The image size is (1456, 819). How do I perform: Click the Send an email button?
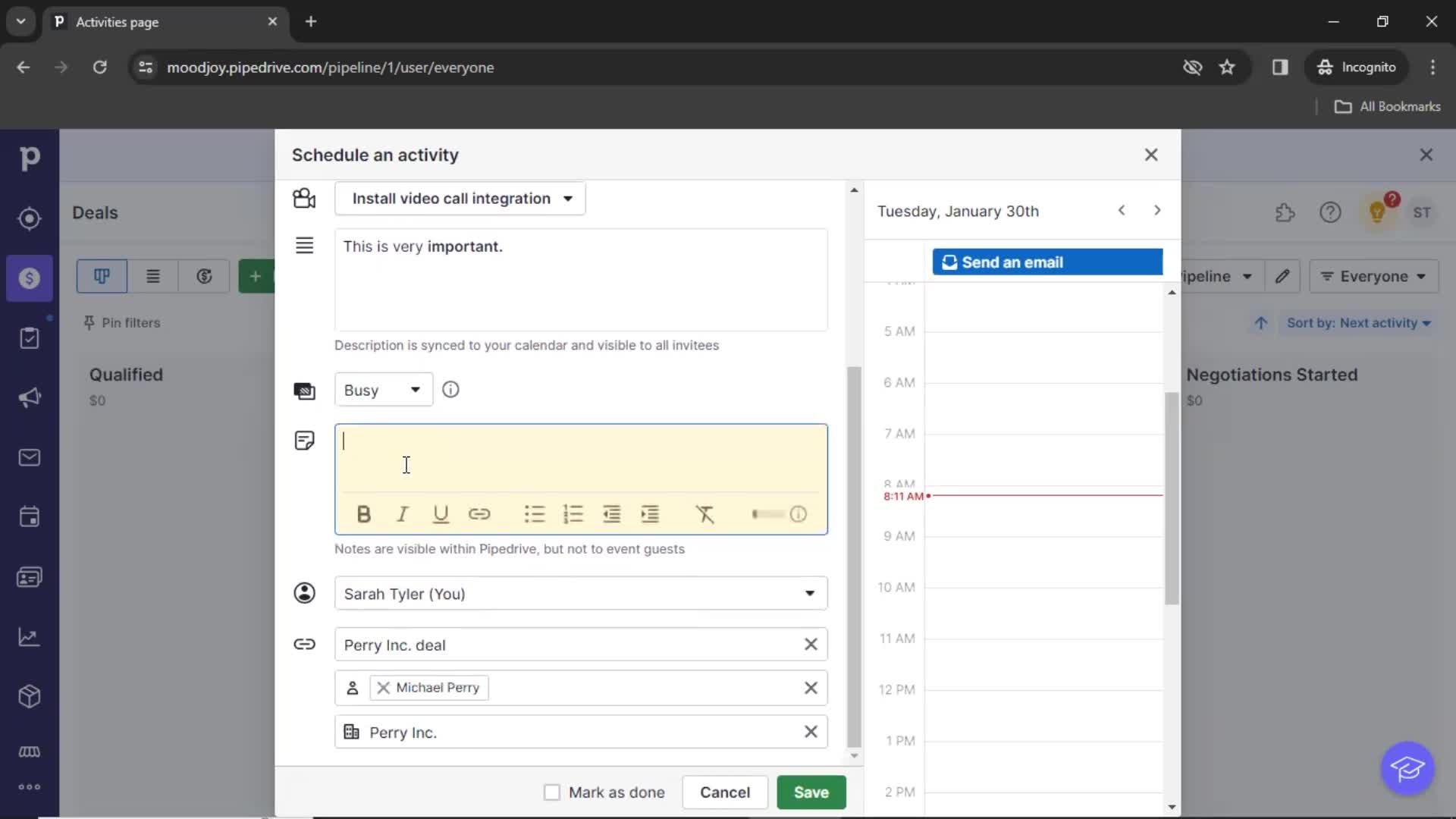point(1047,261)
